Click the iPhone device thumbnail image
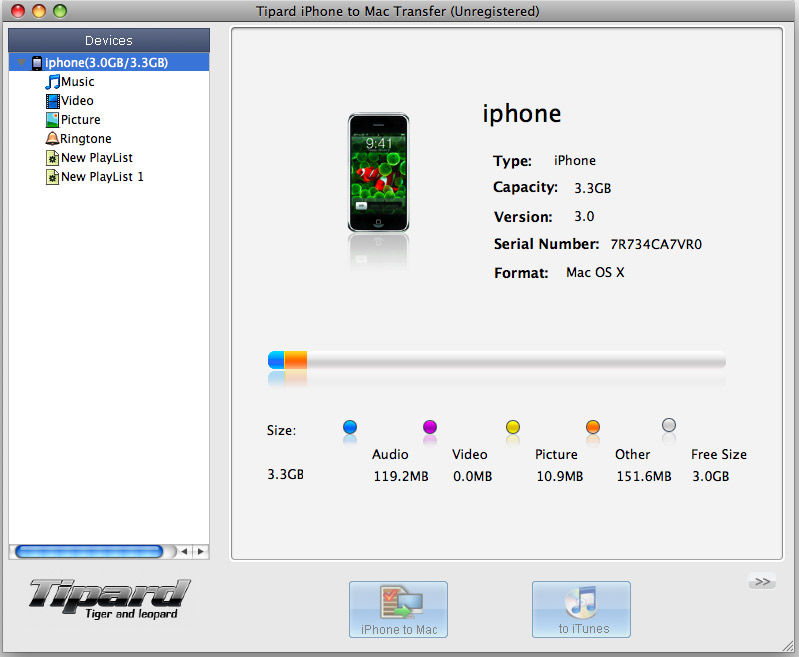The height and width of the screenshot is (657, 799). tap(378, 173)
